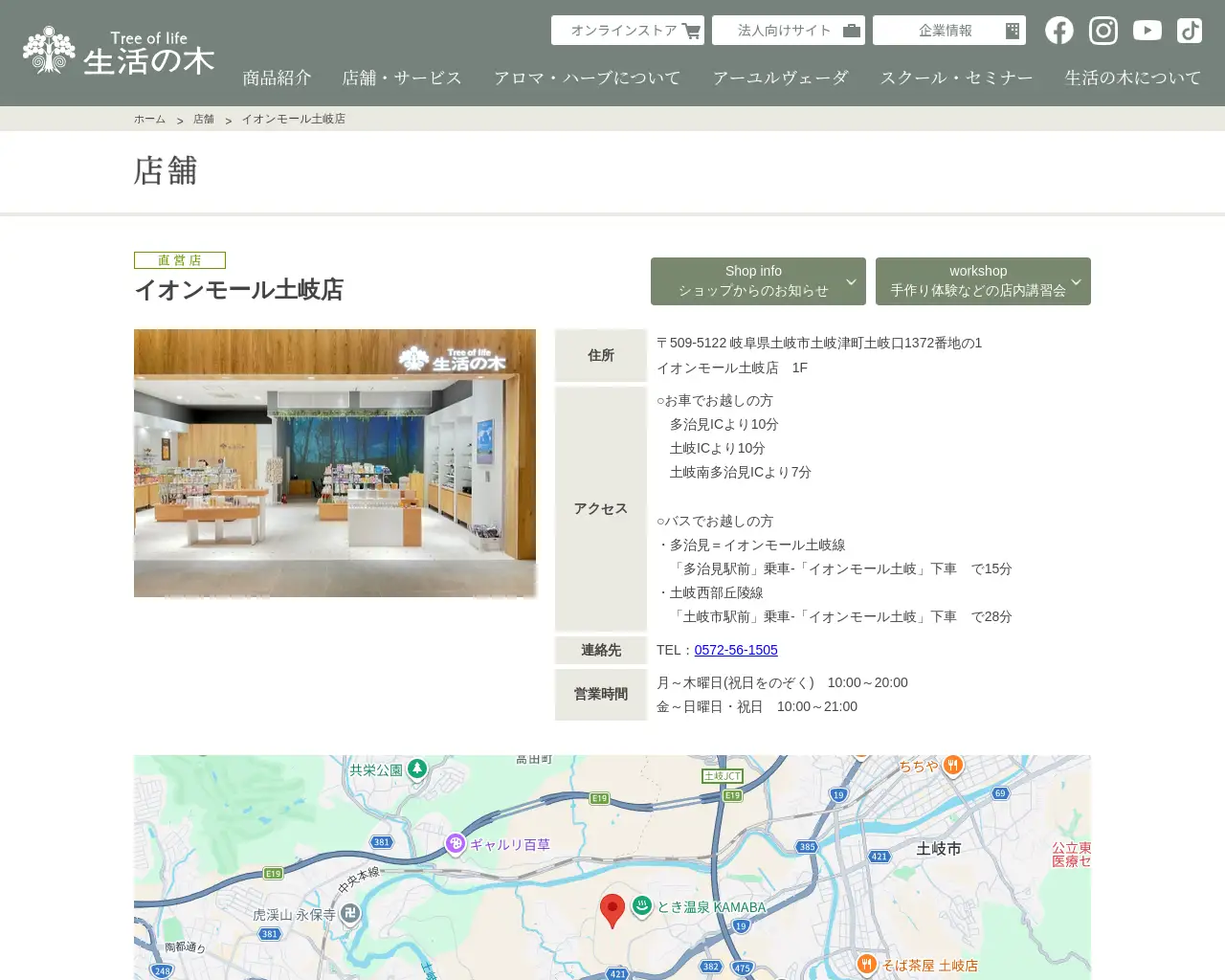This screenshot has height=980, width=1225.
Task: Expand the workshop 手作り体験などの店内講習会 panel
Action: pyautogui.click(x=978, y=280)
